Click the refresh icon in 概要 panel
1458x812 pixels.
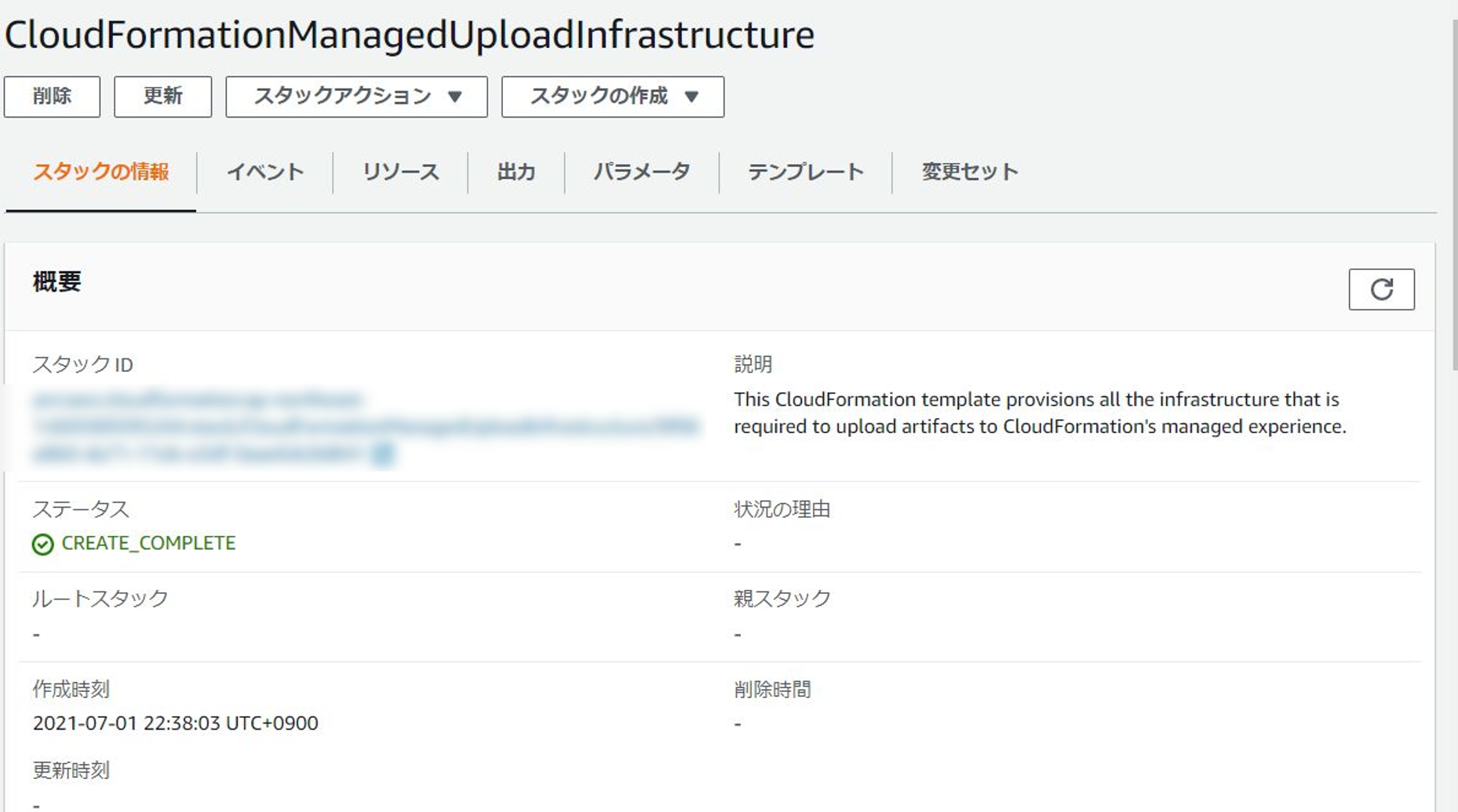pos(1381,289)
